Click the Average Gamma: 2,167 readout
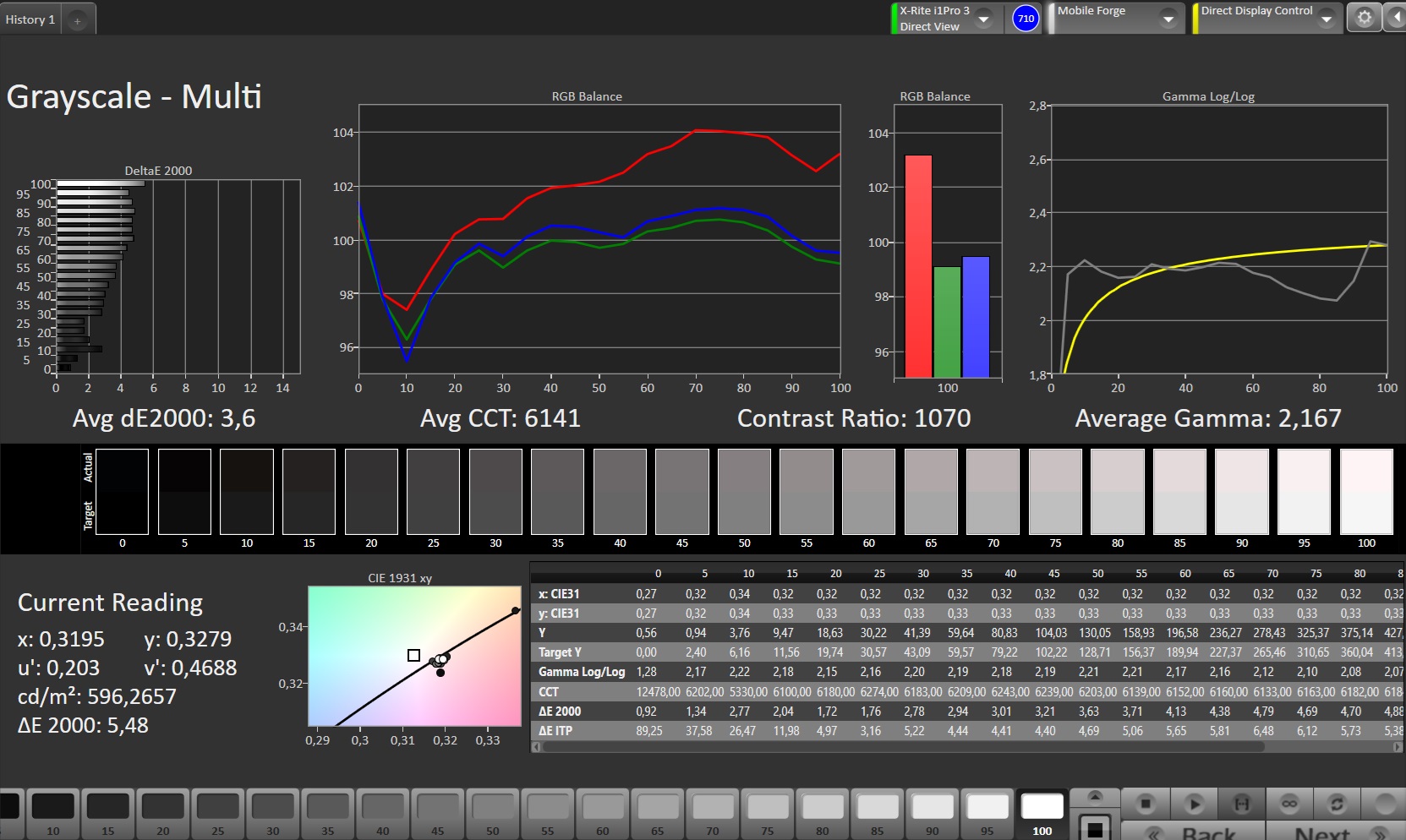The width and height of the screenshot is (1406, 840). click(x=1208, y=418)
